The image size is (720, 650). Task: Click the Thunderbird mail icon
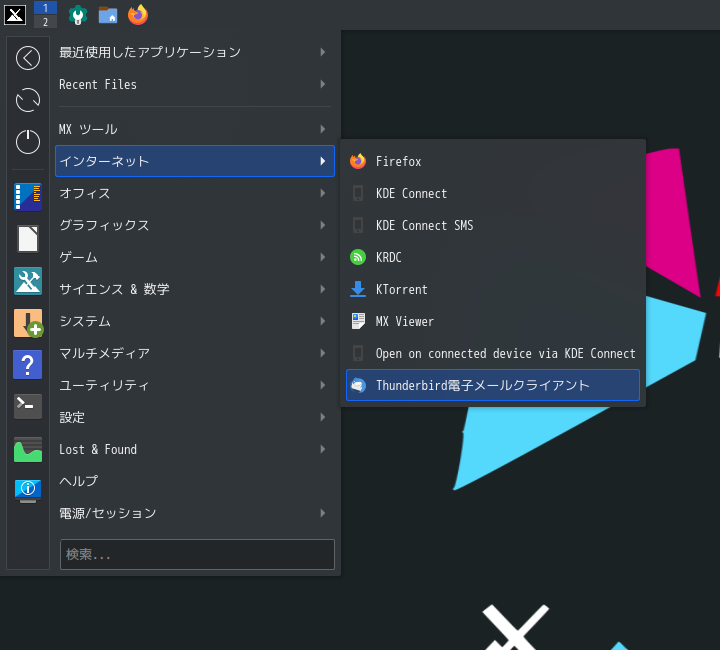click(358, 385)
